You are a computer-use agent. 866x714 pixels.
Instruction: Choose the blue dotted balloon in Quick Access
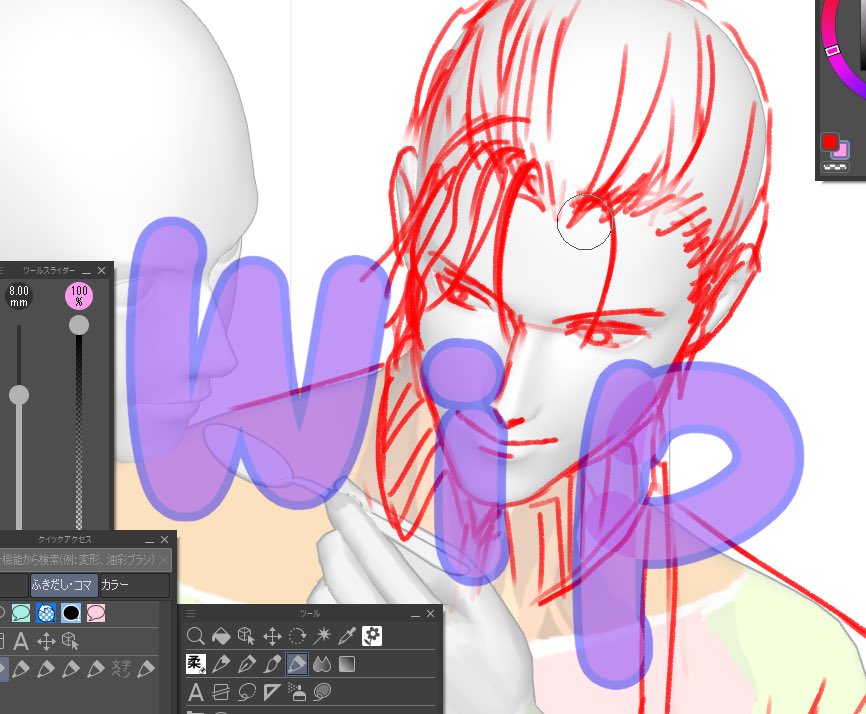click(x=46, y=613)
